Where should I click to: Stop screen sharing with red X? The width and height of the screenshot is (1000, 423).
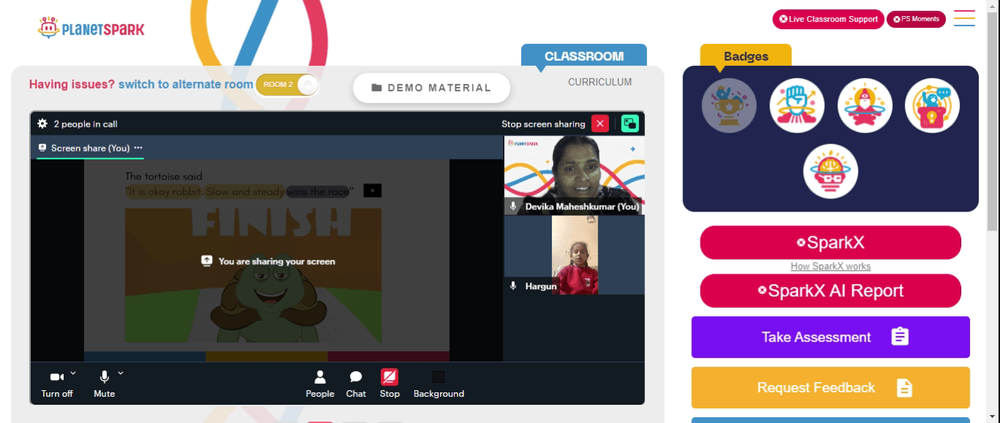click(x=599, y=124)
